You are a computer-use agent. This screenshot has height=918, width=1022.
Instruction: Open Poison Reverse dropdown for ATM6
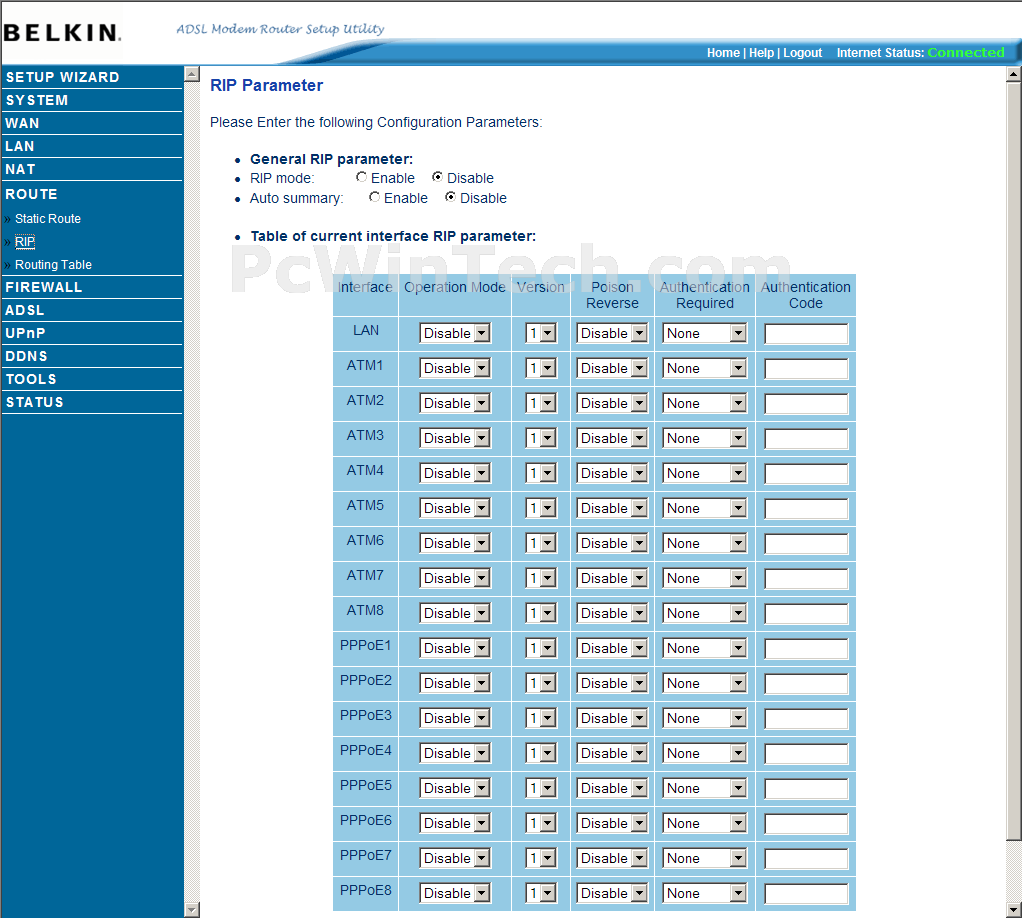(612, 543)
